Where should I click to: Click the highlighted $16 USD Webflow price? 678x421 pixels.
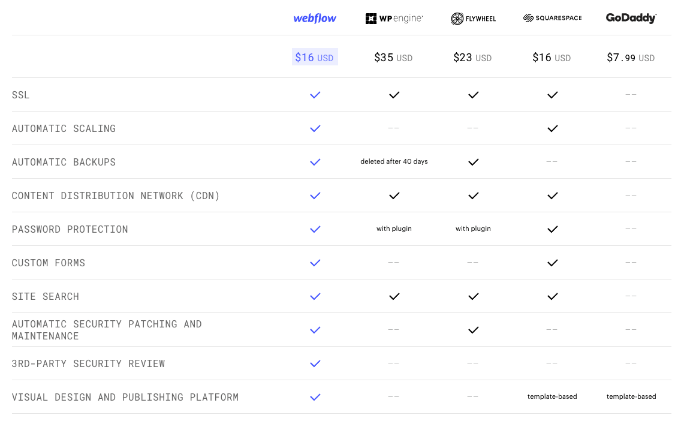coord(315,57)
